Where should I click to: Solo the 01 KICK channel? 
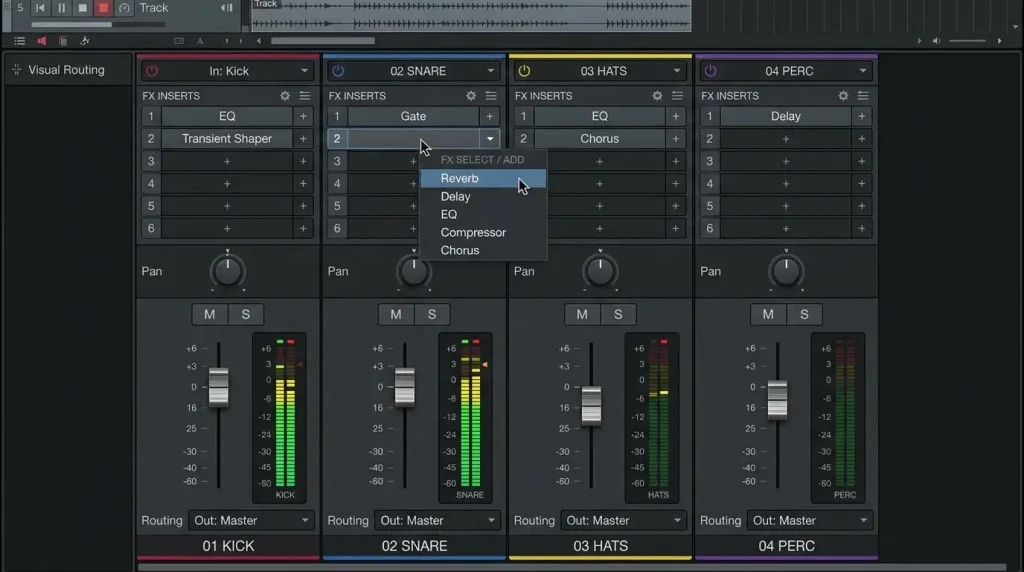[x=246, y=315]
